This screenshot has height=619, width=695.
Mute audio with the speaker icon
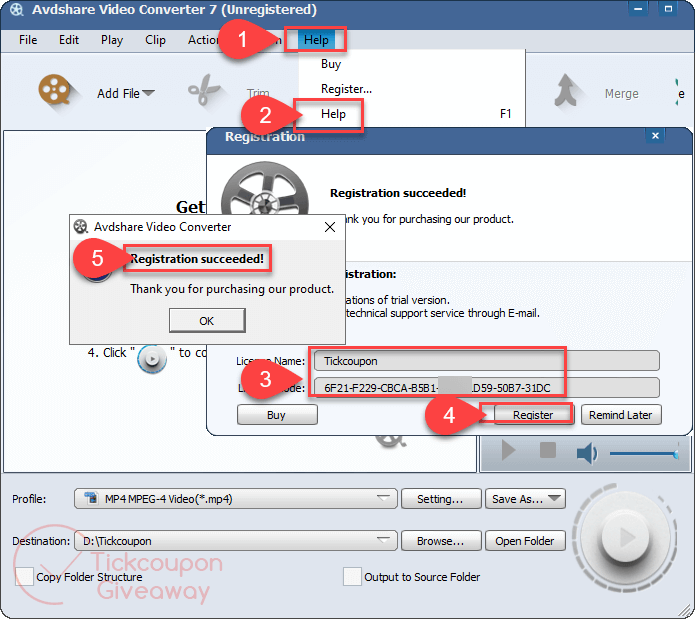(x=586, y=453)
